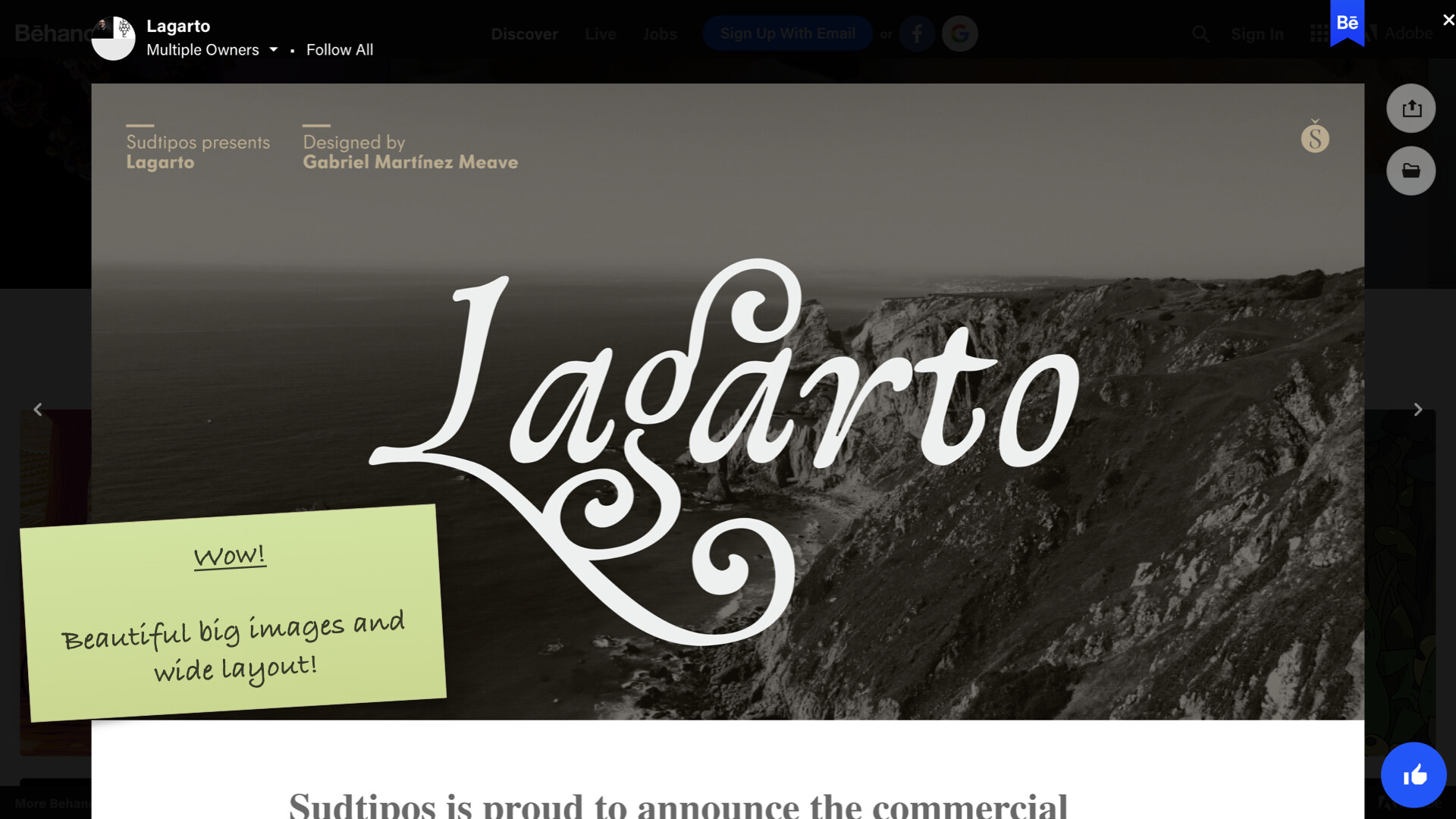Open the Live menu item

coord(600,34)
